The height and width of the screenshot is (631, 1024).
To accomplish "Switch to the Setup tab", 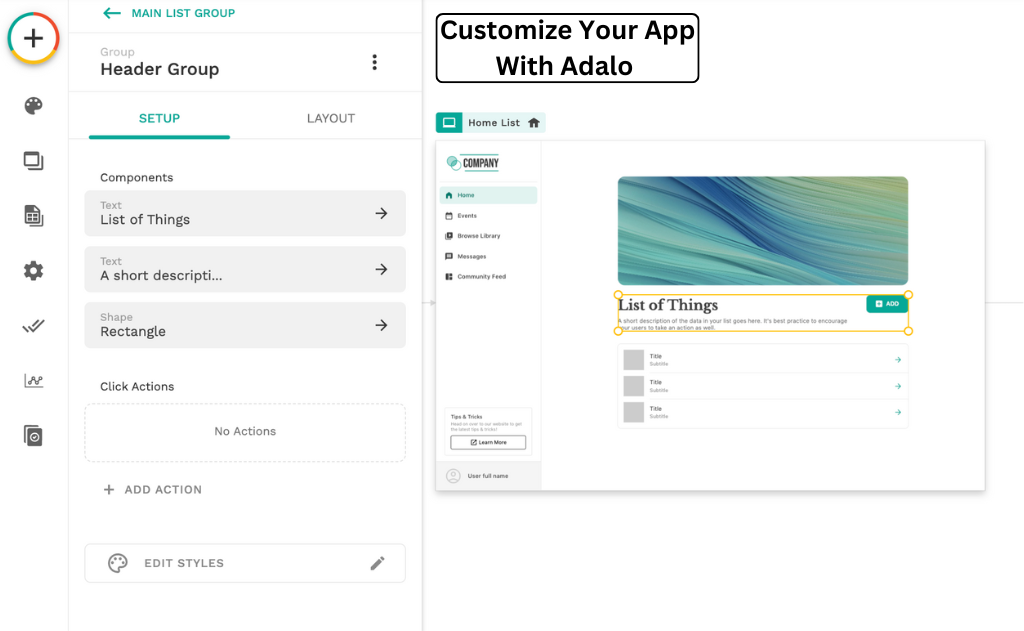I will [159, 118].
